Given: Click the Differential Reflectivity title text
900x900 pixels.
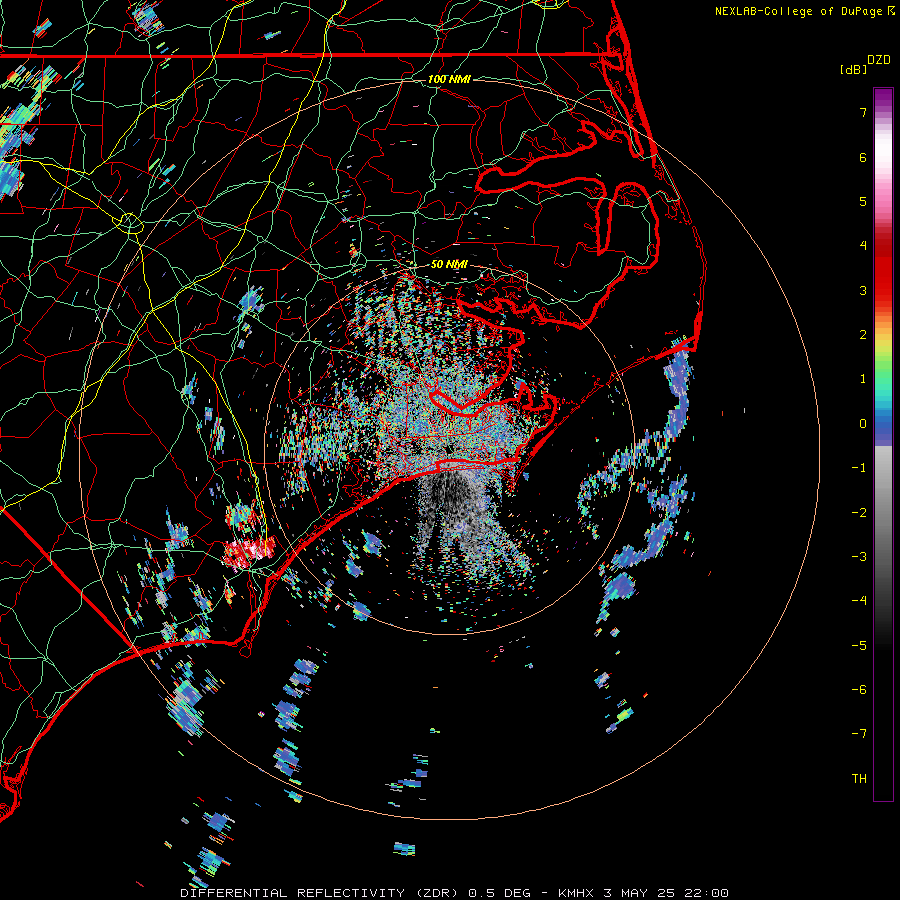Looking at the screenshot, I should (321, 893).
